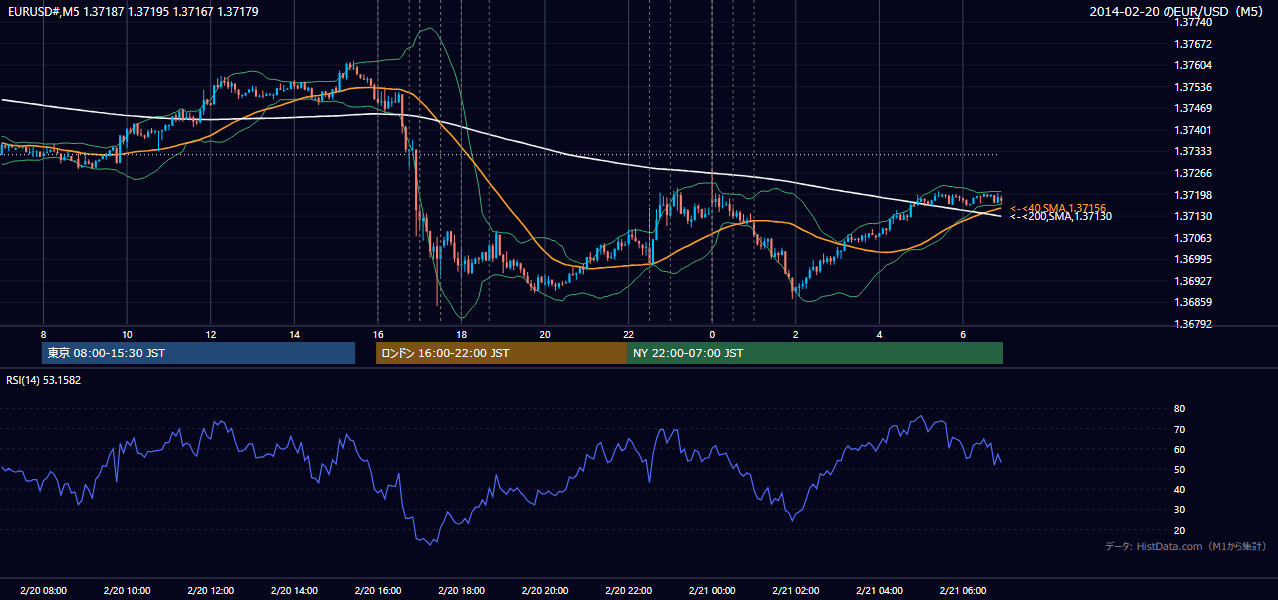Image resolution: width=1278 pixels, height=600 pixels.
Task: Click price axis label 1.37536
Action: [x=1193, y=87]
